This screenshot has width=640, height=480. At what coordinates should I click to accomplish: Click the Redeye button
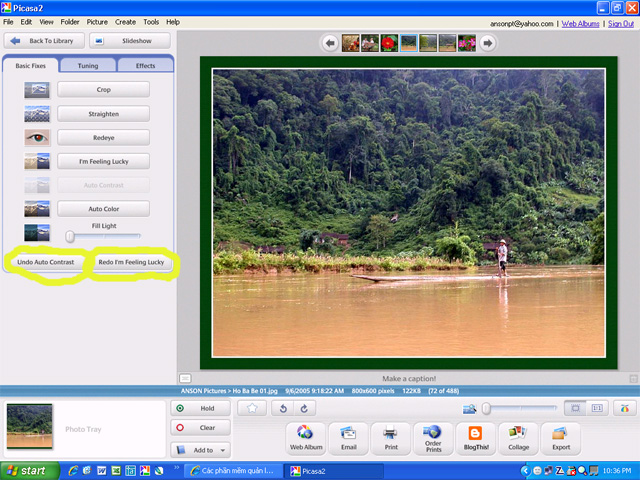click(x=103, y=138)
